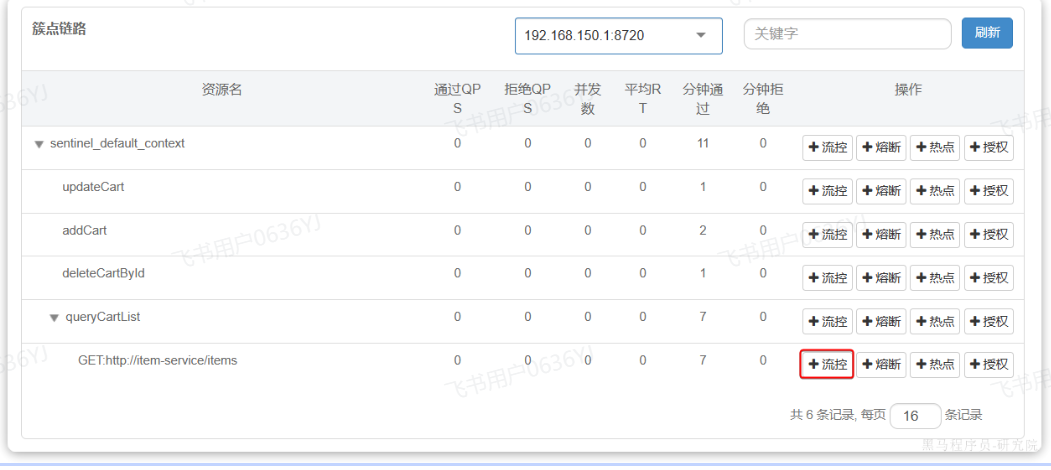Screen dimensions: 1051x470
Task: Select the sentinel_default_context resource name
Action: (117, 143)
